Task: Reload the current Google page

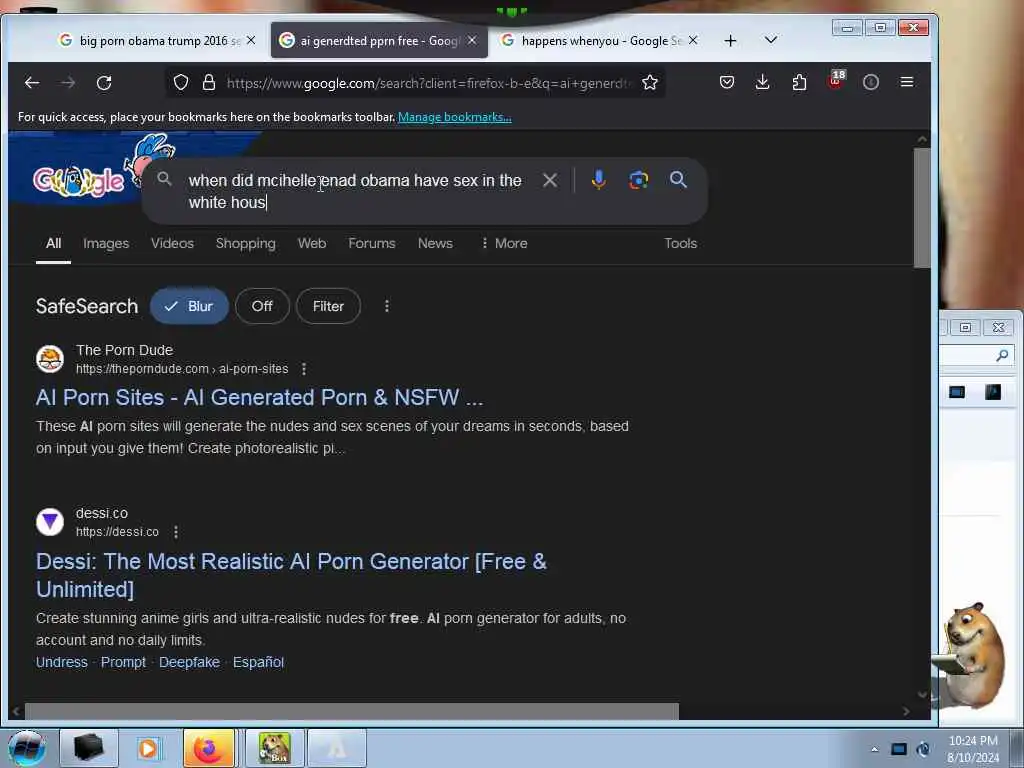Action: tap(104, 83)
